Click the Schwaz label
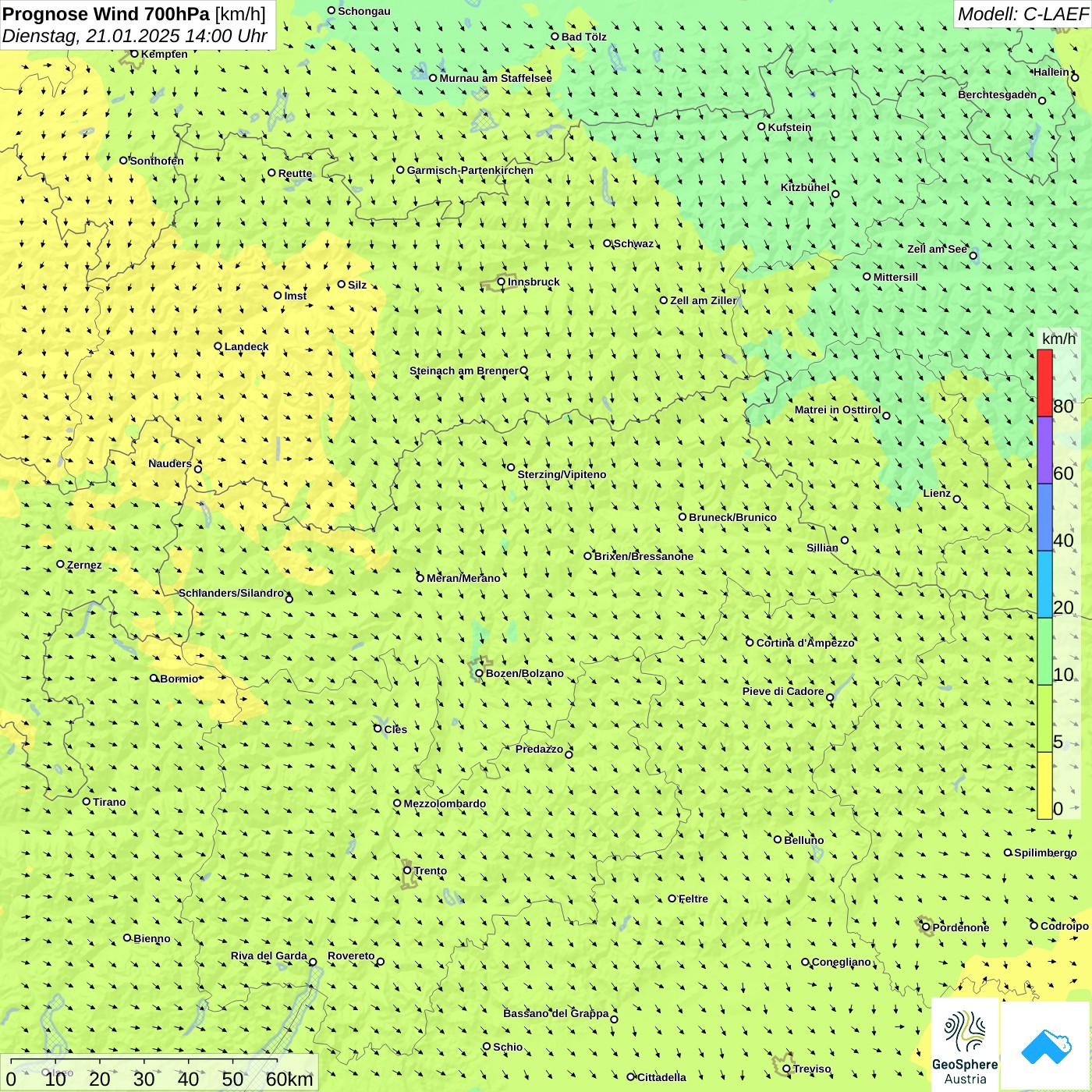Screen dimensions: 1092x1092 click(x=633, y=243)
